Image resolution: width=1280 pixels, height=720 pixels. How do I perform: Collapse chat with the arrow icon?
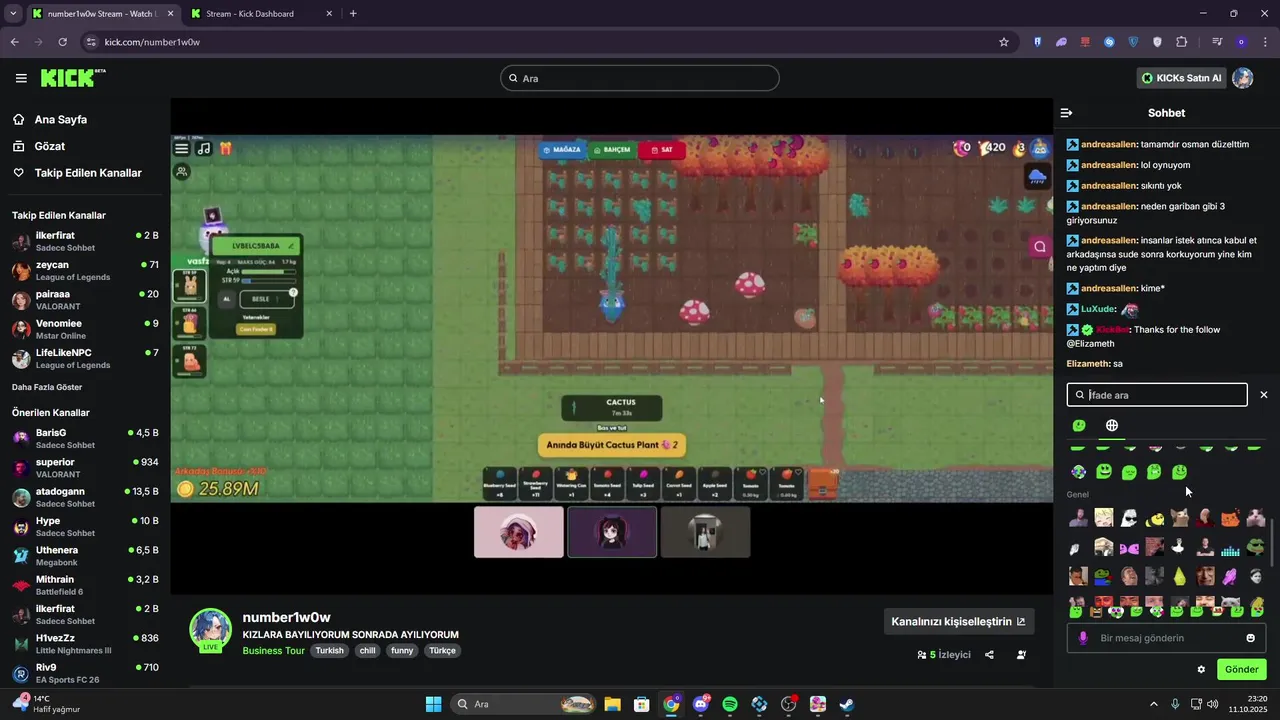coord(1067,113)
